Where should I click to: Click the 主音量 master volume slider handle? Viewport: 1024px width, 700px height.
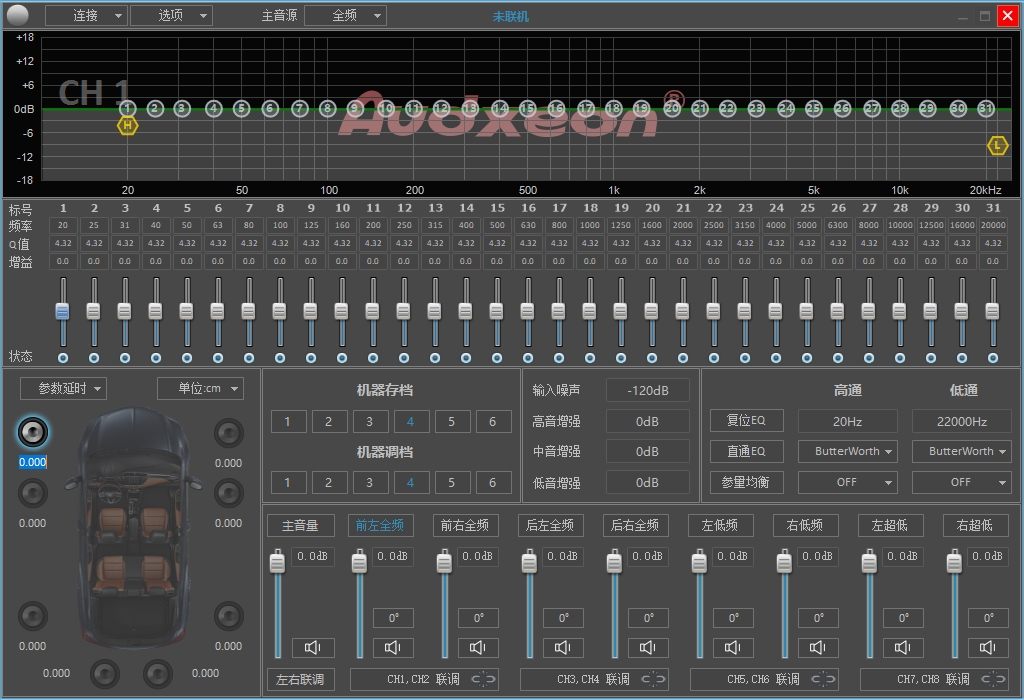click(278, 562)
